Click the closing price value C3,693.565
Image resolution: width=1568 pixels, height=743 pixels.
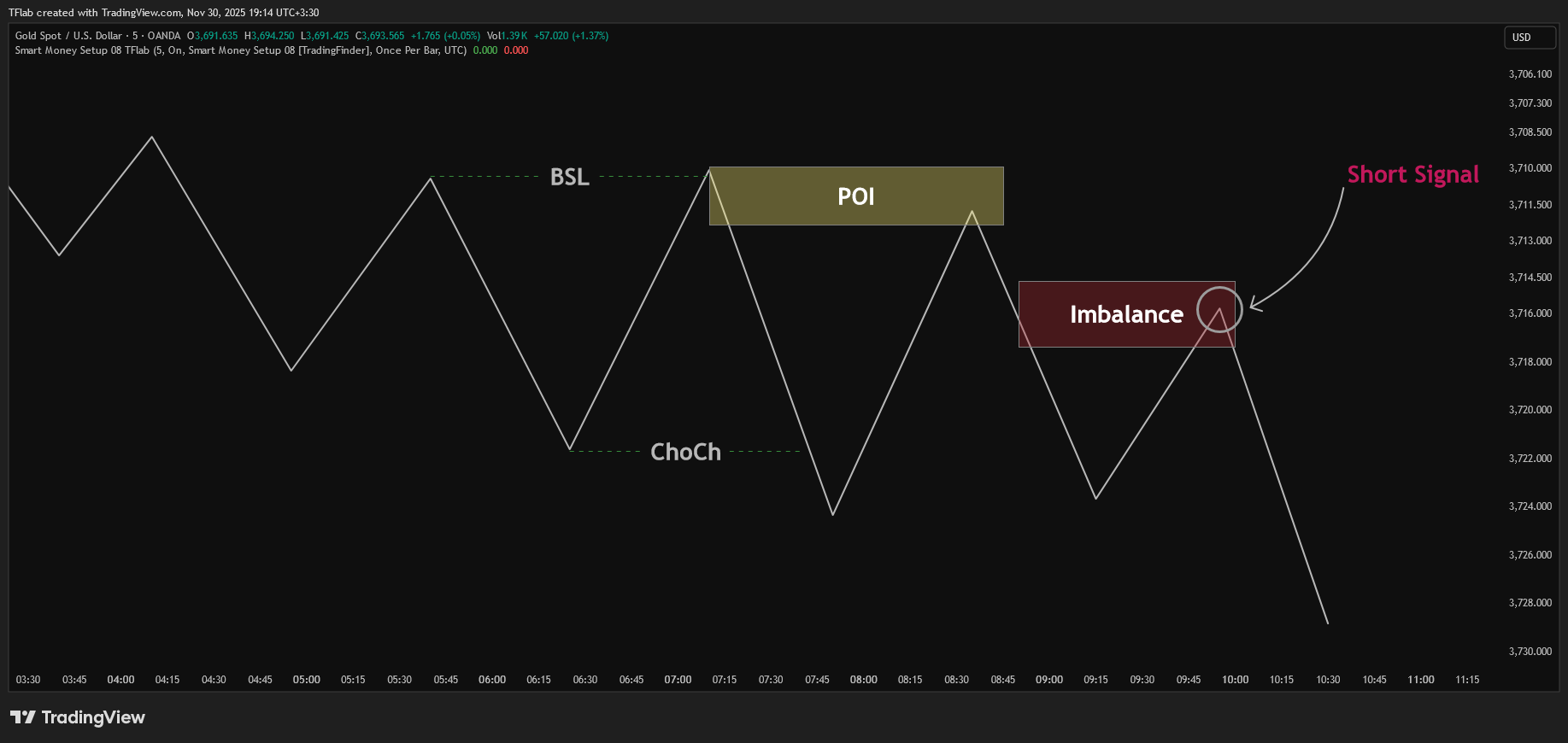coord(380,36)
